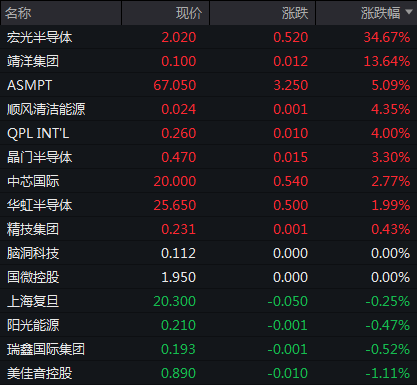Click ASMPT price 67.050

(175, 85)
